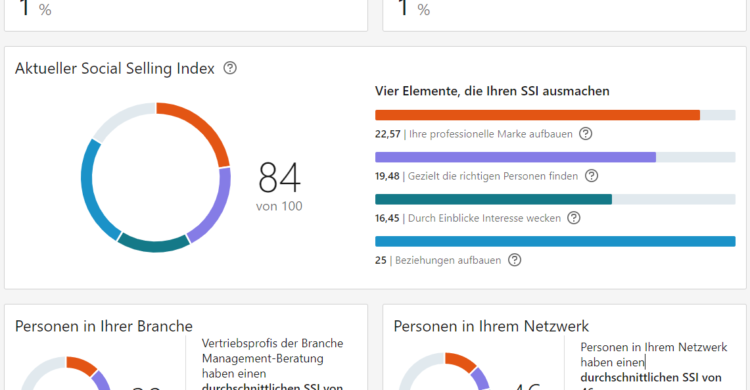Open help icon for Ihre professionelle Marke aufbauen
The width and height of the screenshot is (750, 390).
point(585,134)
